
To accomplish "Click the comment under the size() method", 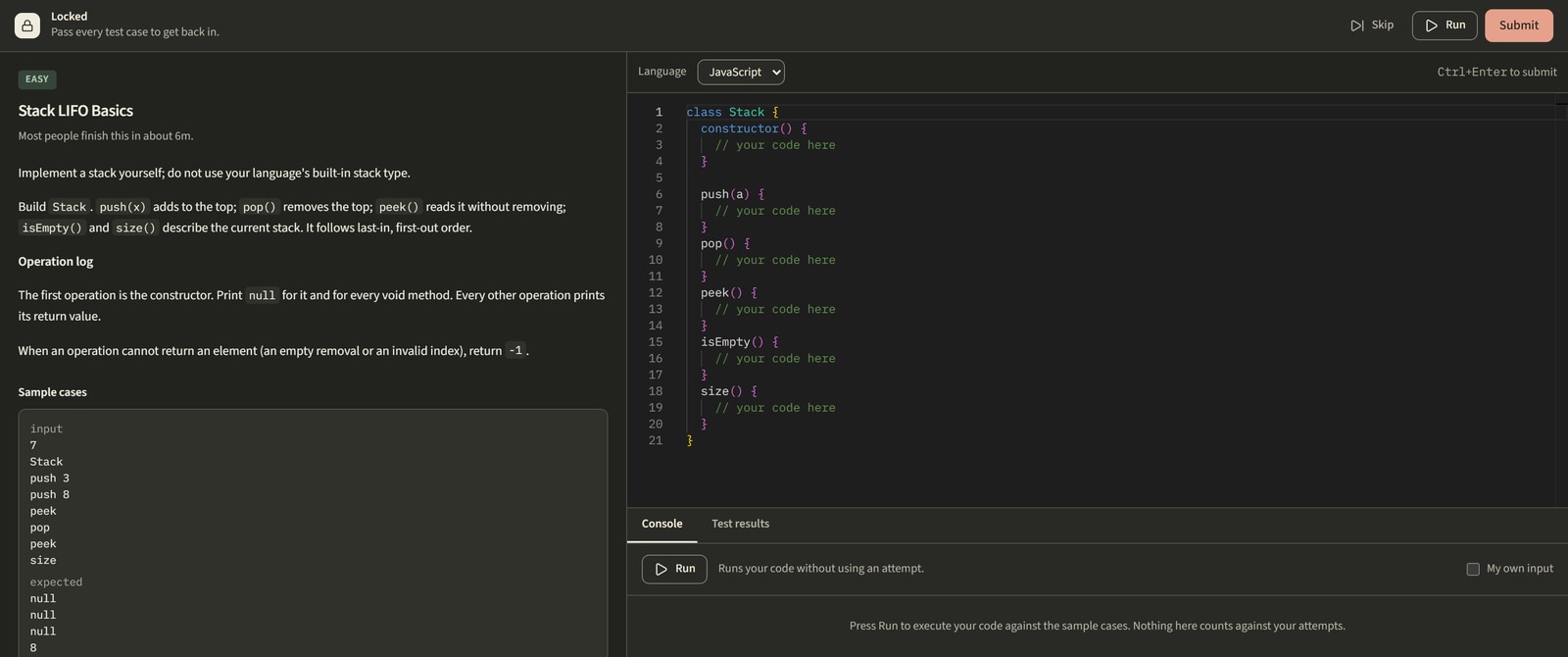I will (775, 408).
